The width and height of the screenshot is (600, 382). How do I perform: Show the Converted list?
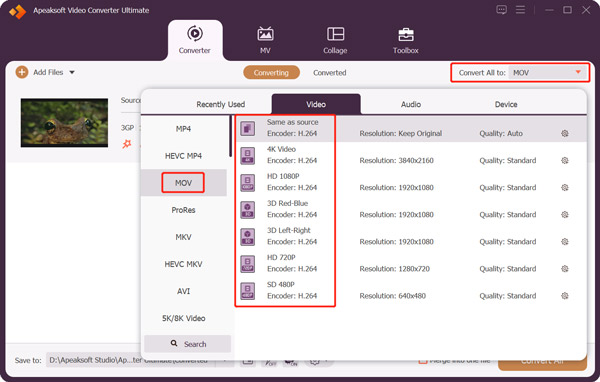(329, 72)
